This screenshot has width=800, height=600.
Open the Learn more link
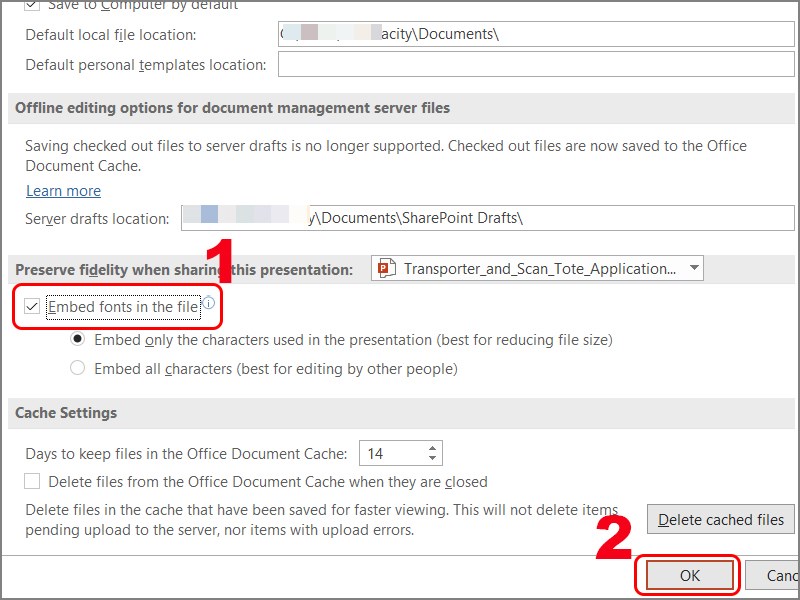62,190
